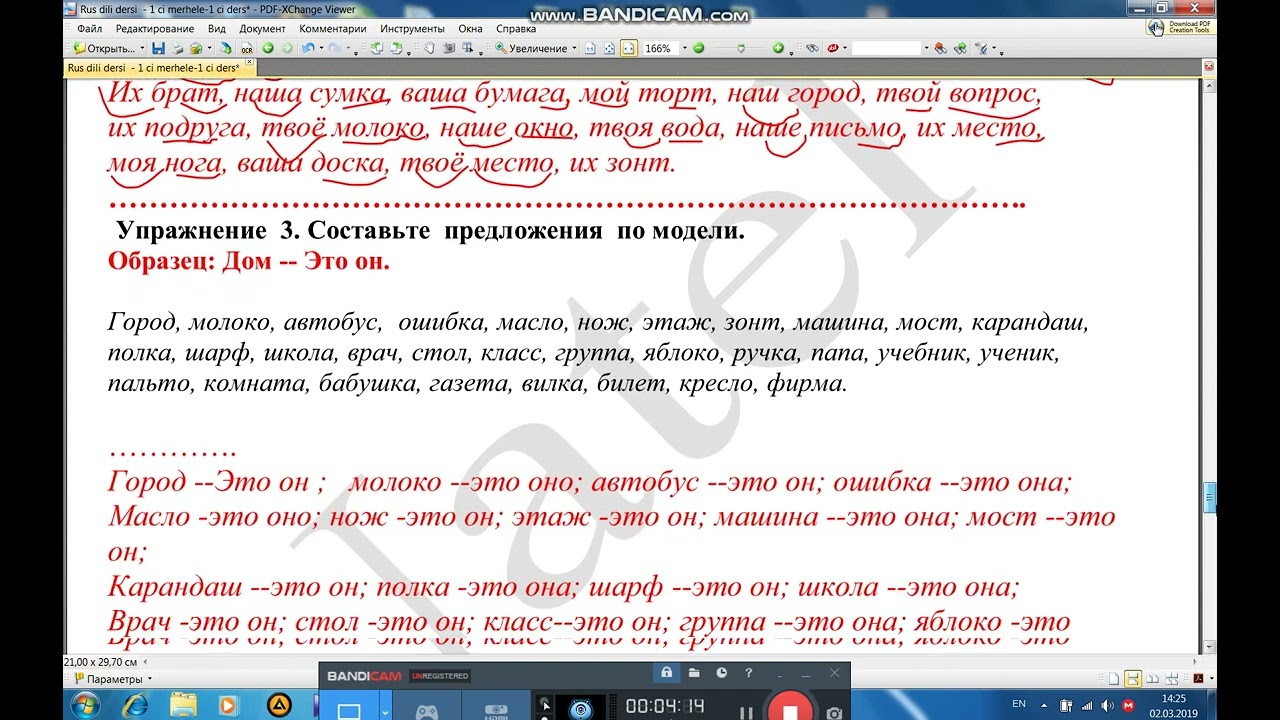Click the EN language indicator in tray

1019,704
